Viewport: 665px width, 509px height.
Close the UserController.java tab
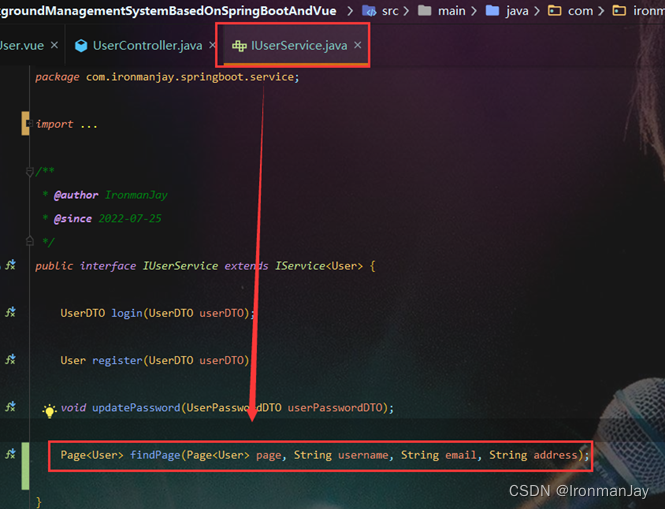tap(212, 45)
